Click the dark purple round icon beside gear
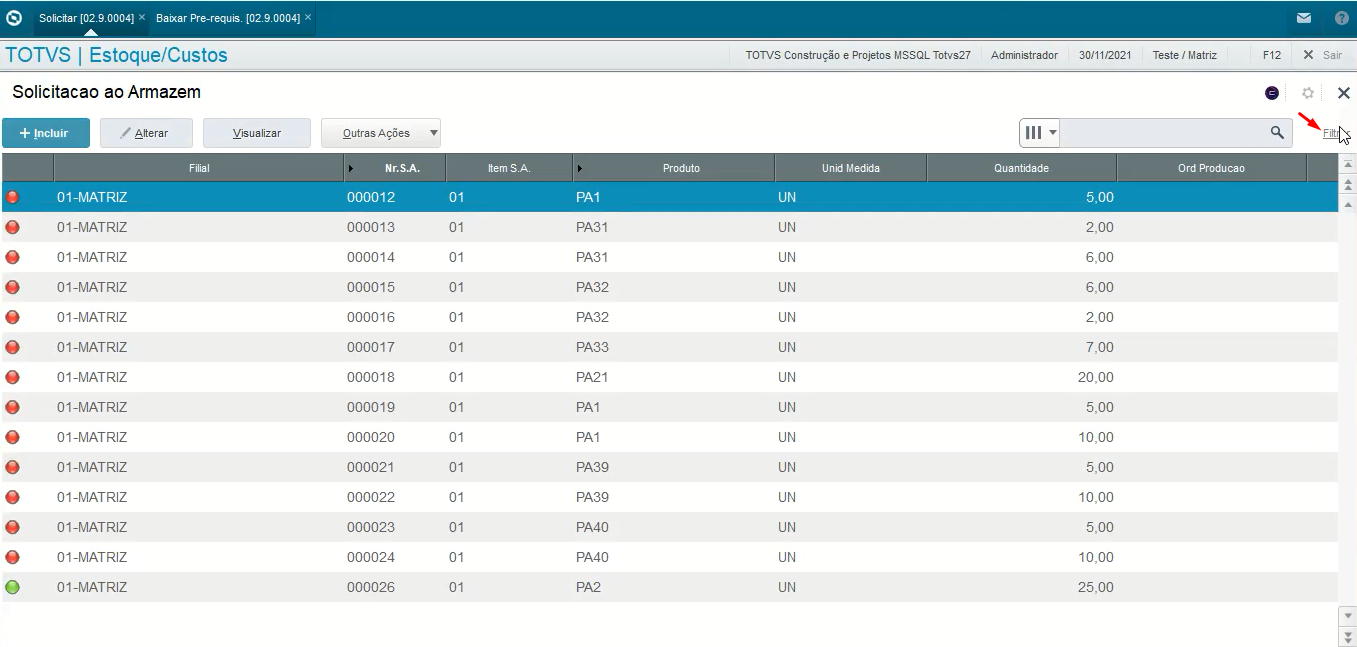 point(1272,93)
